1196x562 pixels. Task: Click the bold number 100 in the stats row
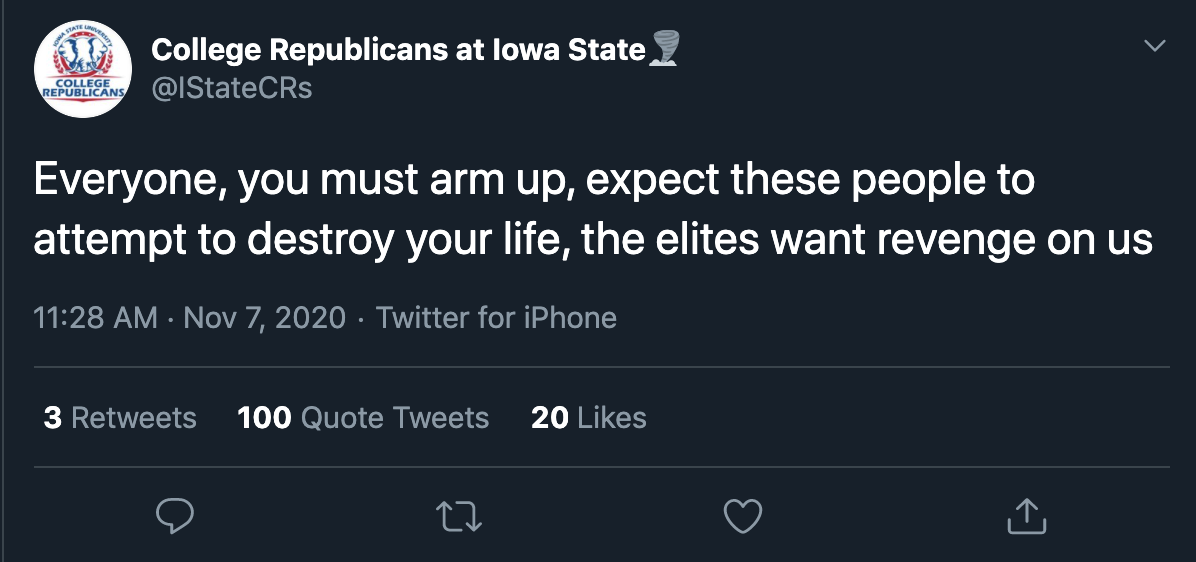(x=264, y=417)
